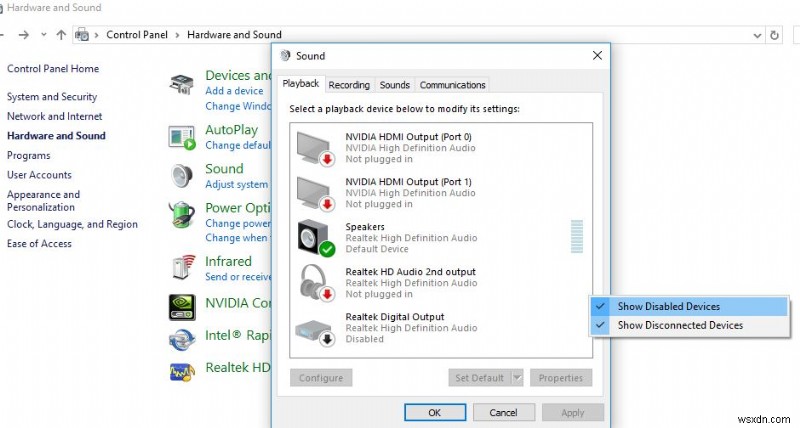Screen dimensions: 800x428
Task: Open the device Properties button
Action: click(561, 378)
